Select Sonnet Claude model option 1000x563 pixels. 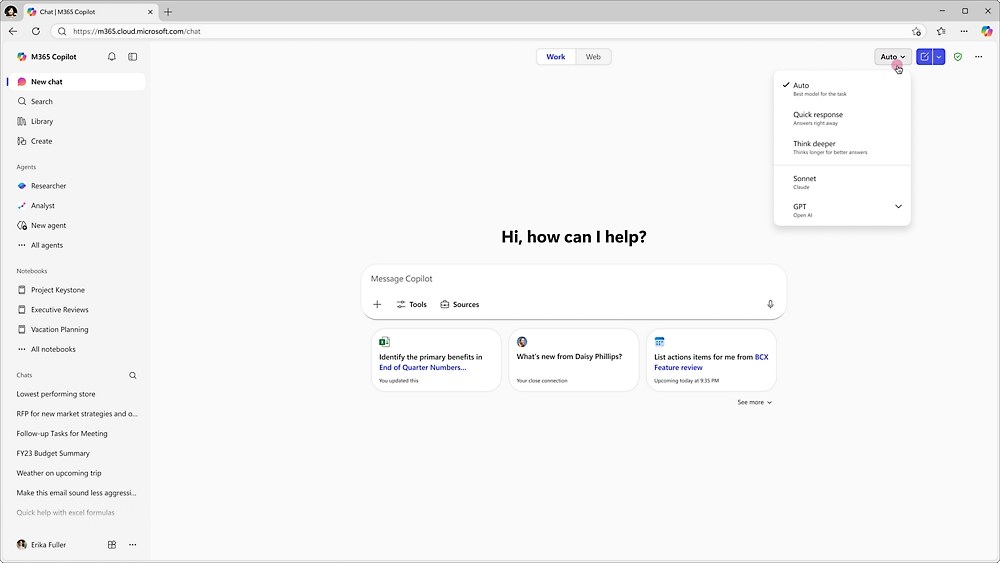click(842, 182)
